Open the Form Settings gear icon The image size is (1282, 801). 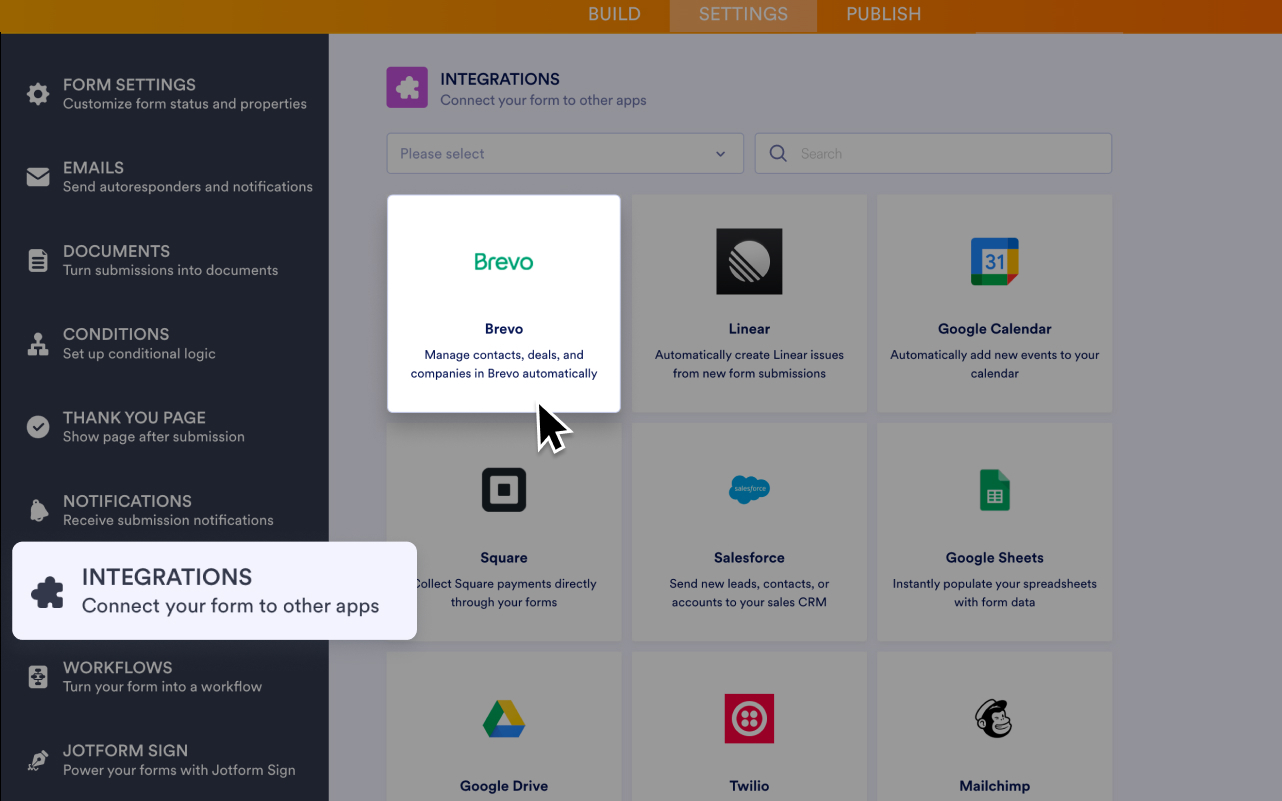click(x=37, y=93)
